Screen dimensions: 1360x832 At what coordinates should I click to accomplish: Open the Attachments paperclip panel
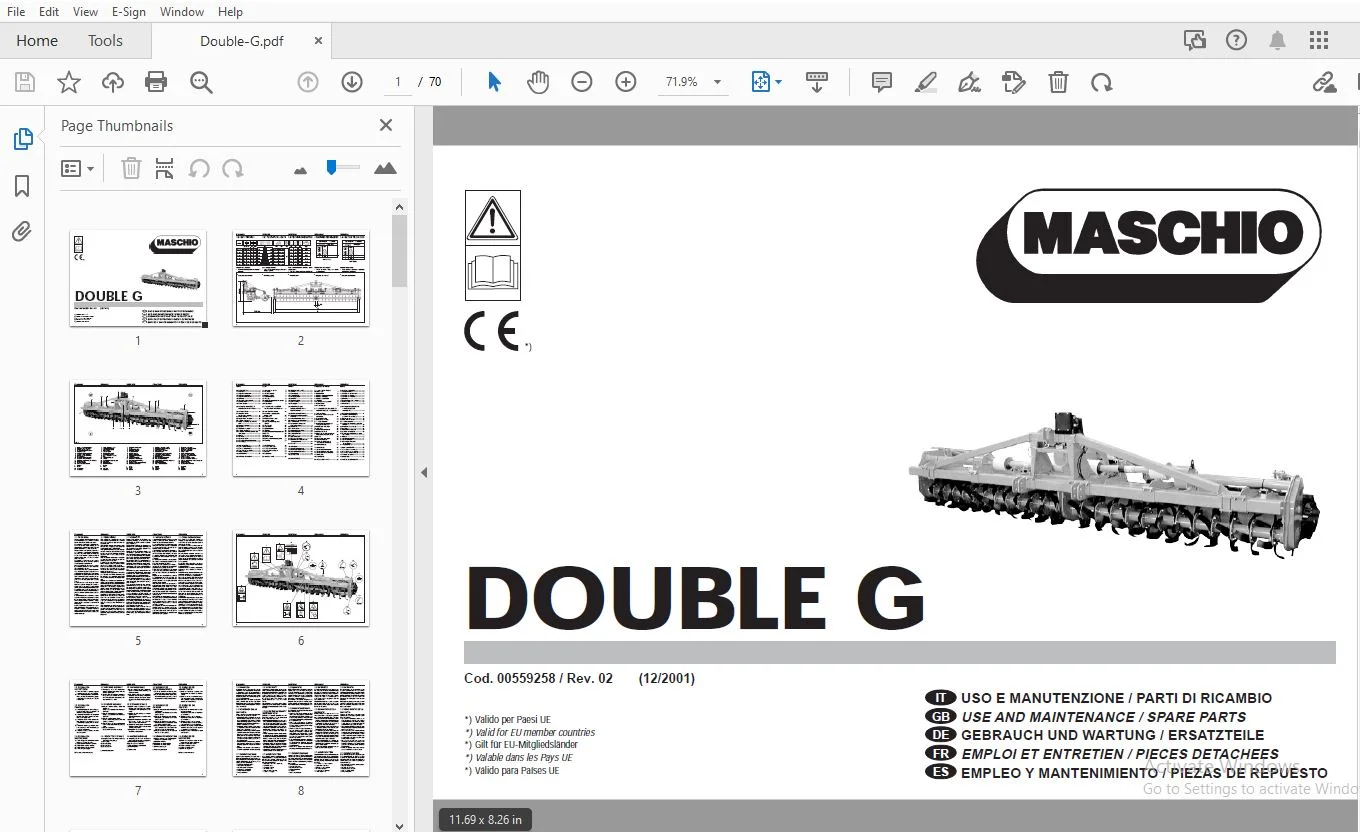(22, 232)
